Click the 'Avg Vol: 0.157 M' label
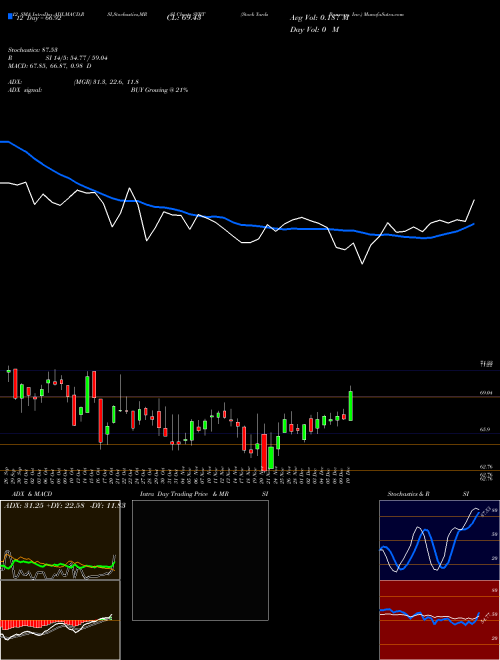This screenshot has width=500, height=660. click(x=320, y=18)
